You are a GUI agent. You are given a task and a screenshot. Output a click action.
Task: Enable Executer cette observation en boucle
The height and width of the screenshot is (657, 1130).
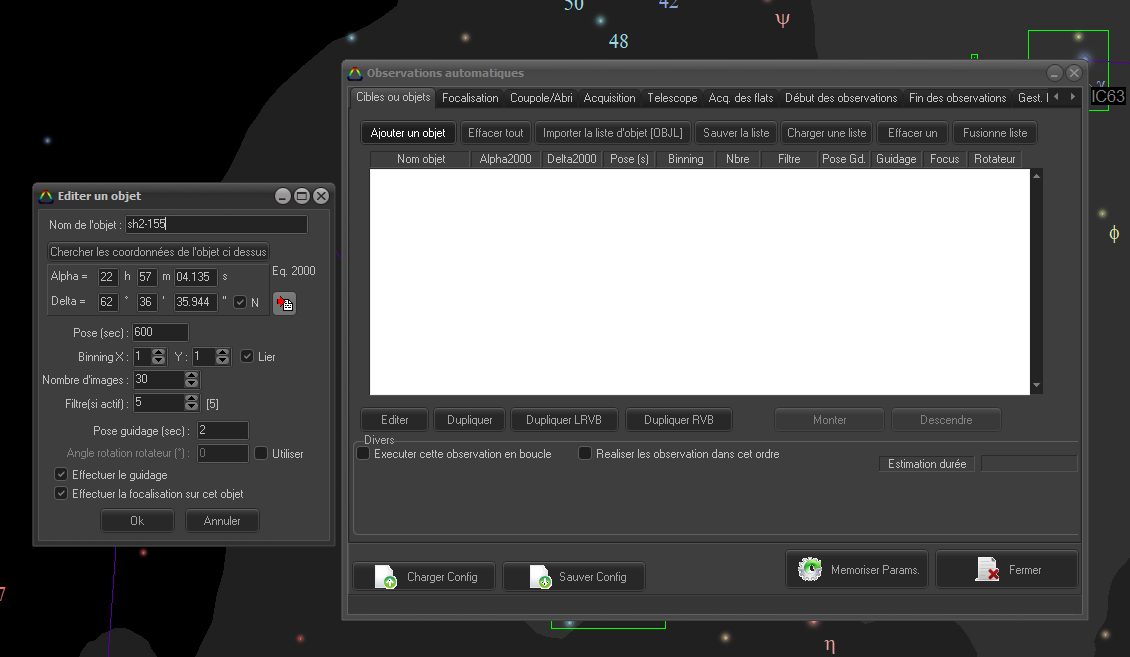click(x=363, y=453)
